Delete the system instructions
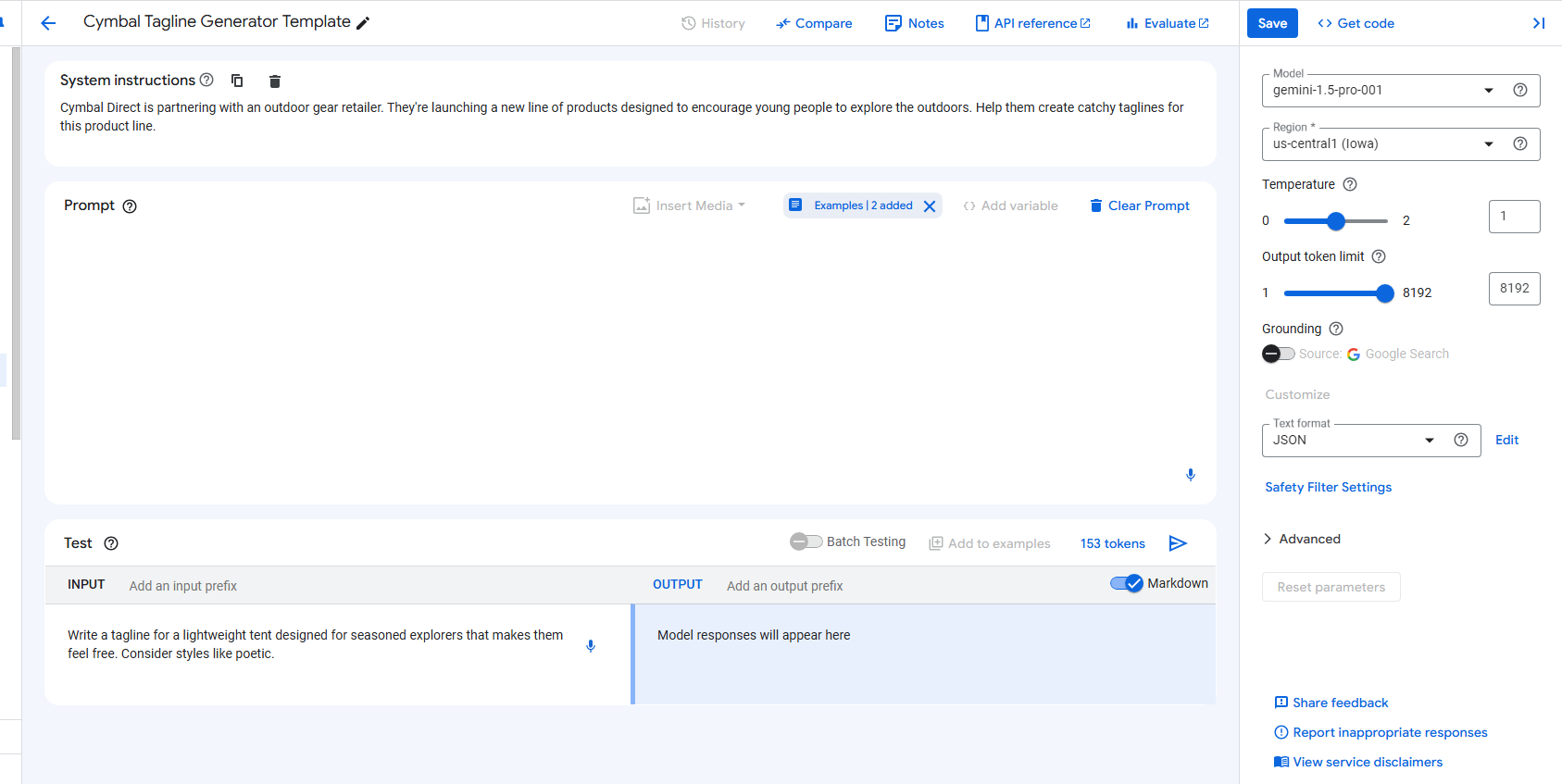Viewport: 1562px width, 784px height. point(275,81)
